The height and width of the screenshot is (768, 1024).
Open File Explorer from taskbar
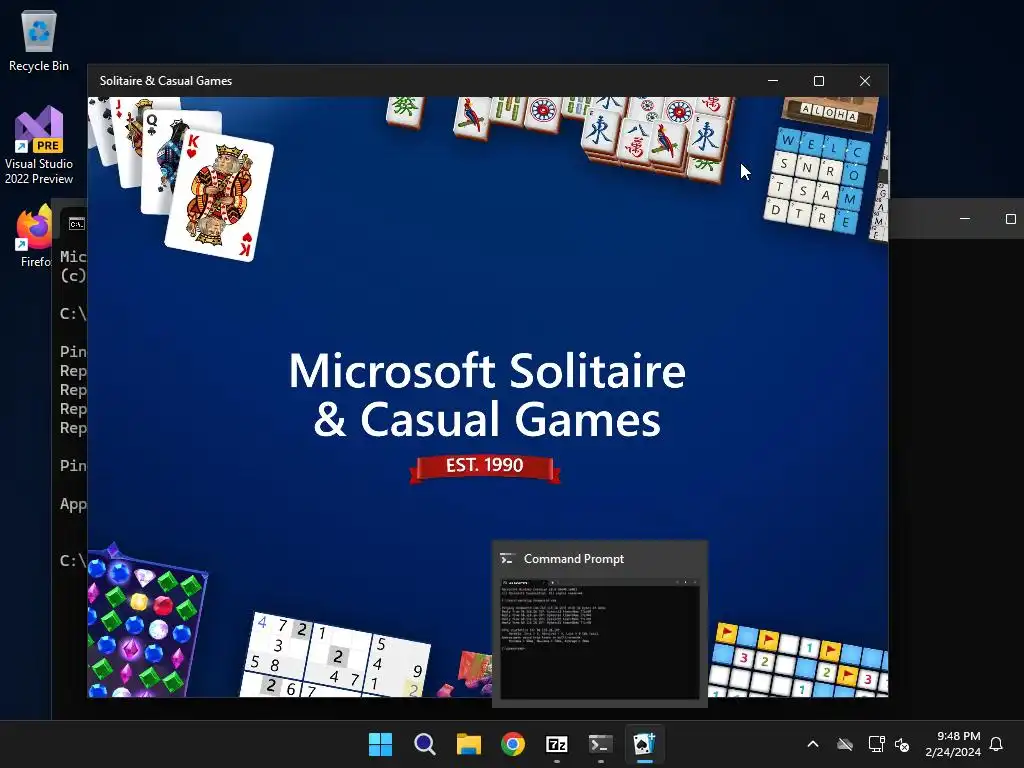469,744
